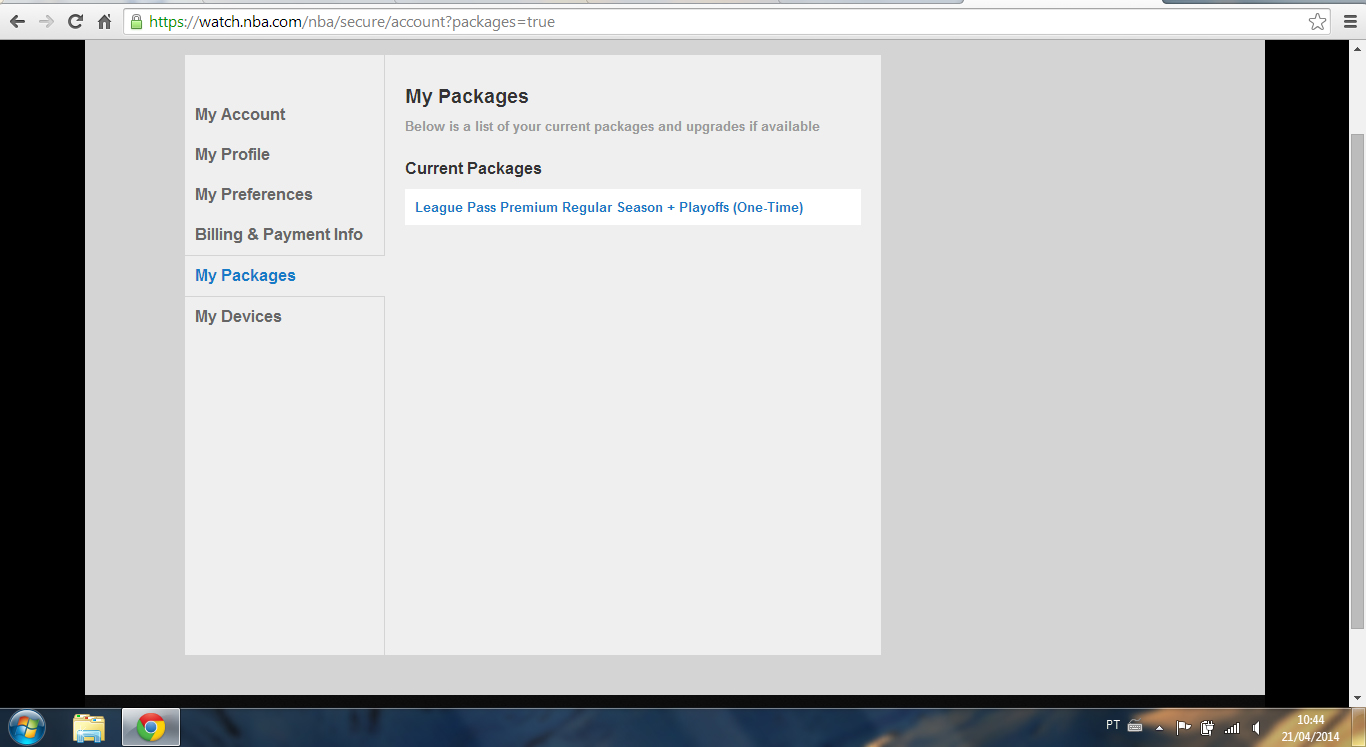Click the package list description text

pyautogui.click(x=612, y=126)
